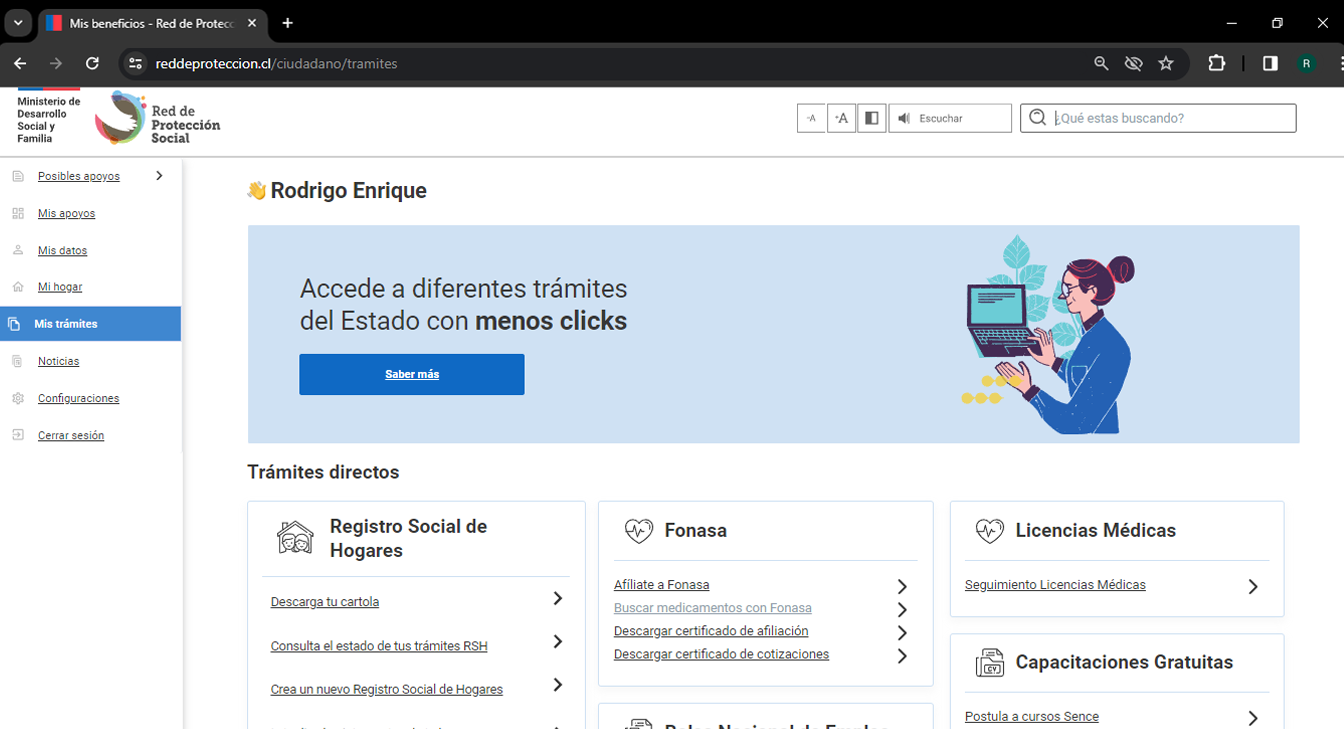Toggle the browser side panel icon

(1270, 63)
